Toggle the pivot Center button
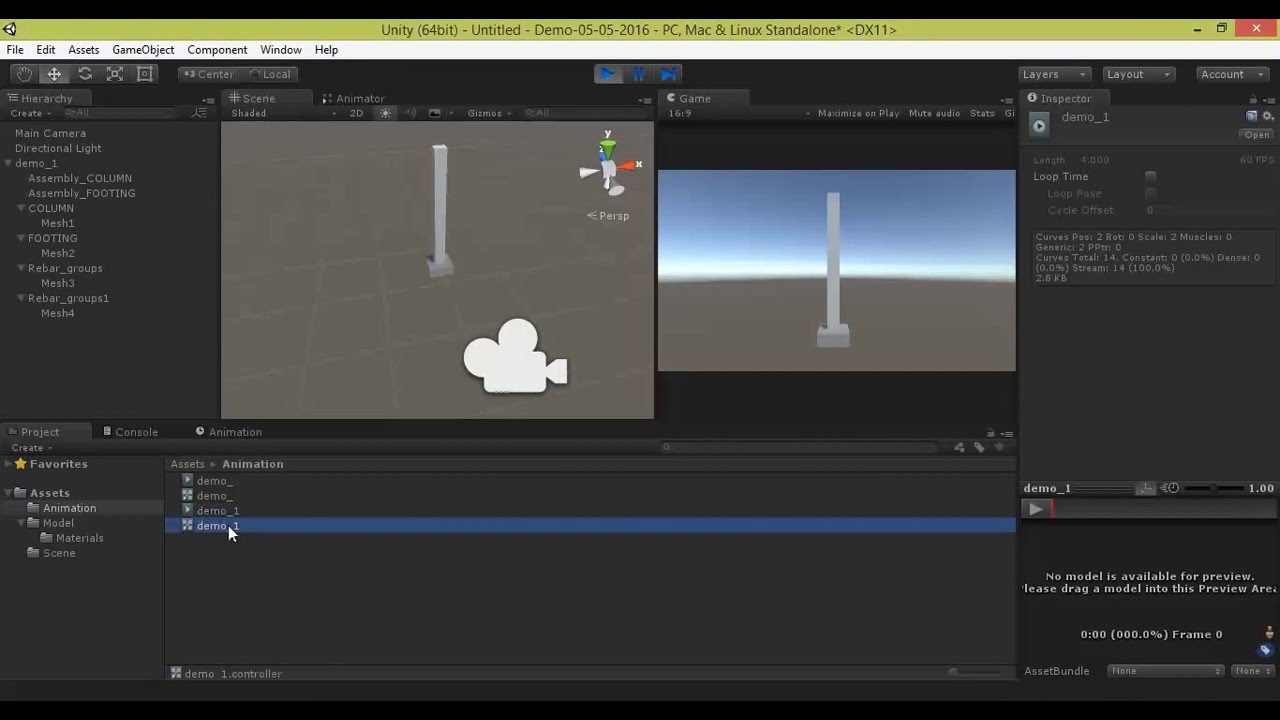 coord(208,74)
